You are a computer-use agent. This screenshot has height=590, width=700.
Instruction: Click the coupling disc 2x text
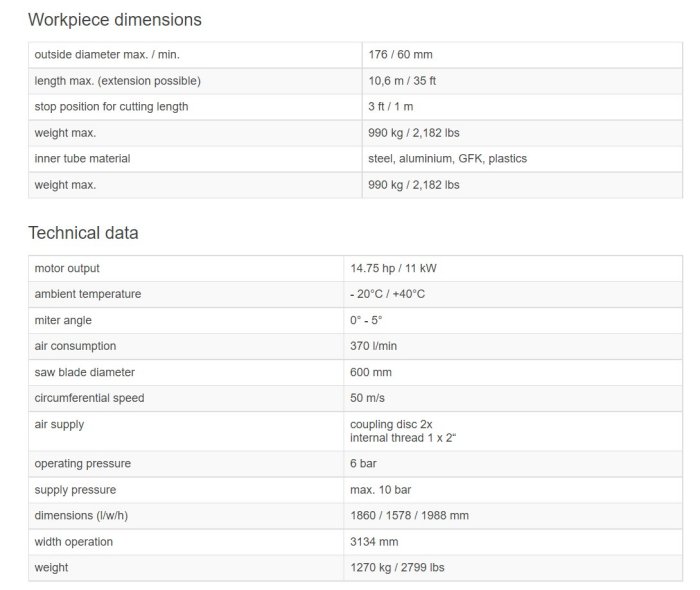[391, 425]
